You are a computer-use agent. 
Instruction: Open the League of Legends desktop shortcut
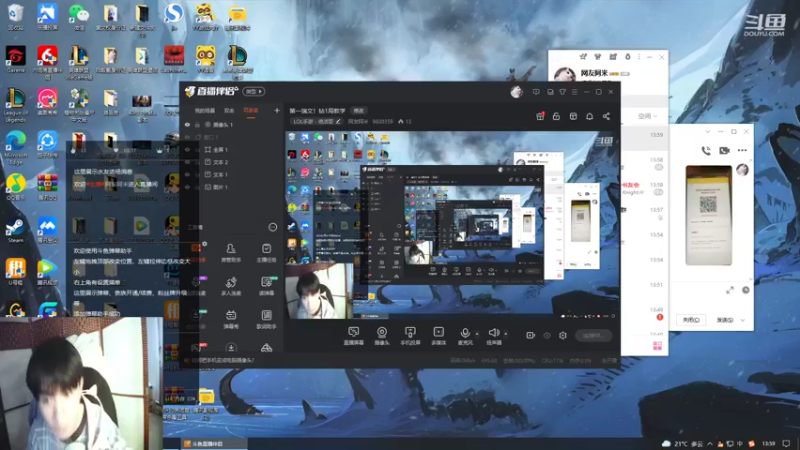(15, 105)
